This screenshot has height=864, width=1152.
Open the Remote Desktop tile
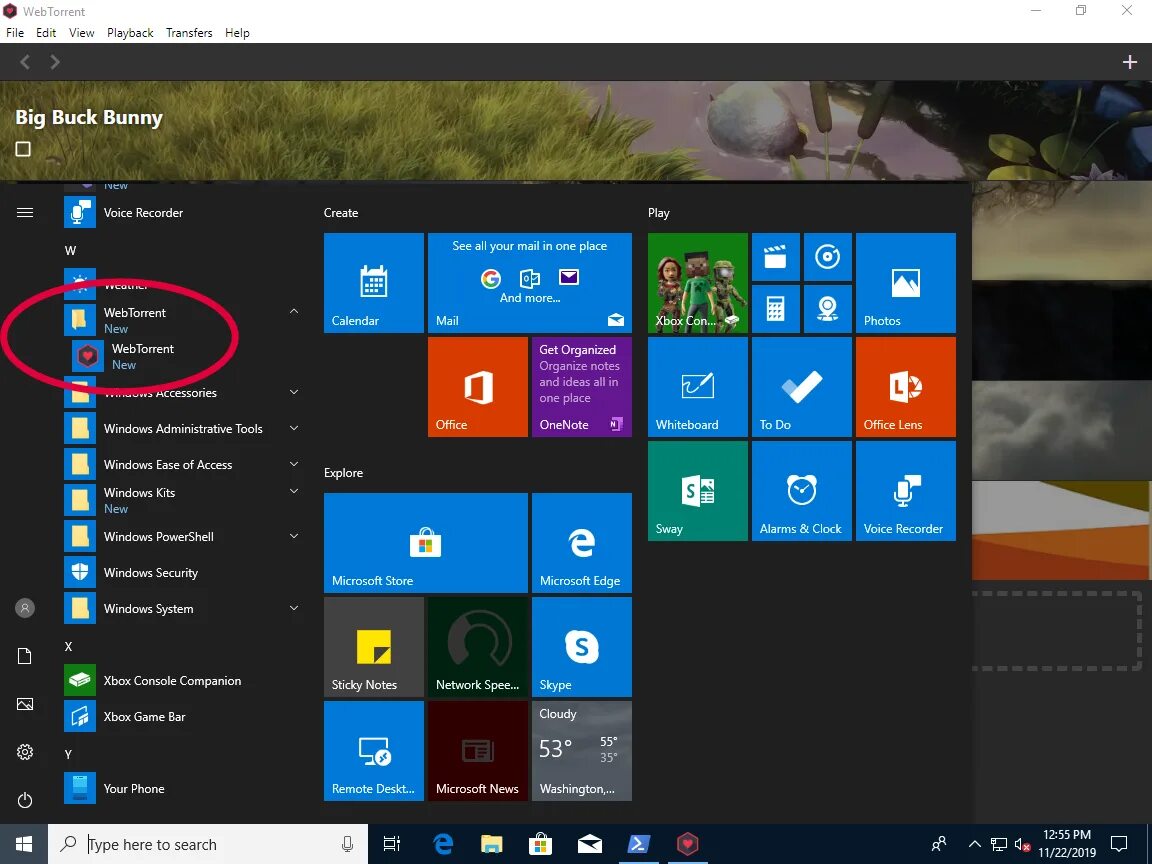tap(374, 751)
